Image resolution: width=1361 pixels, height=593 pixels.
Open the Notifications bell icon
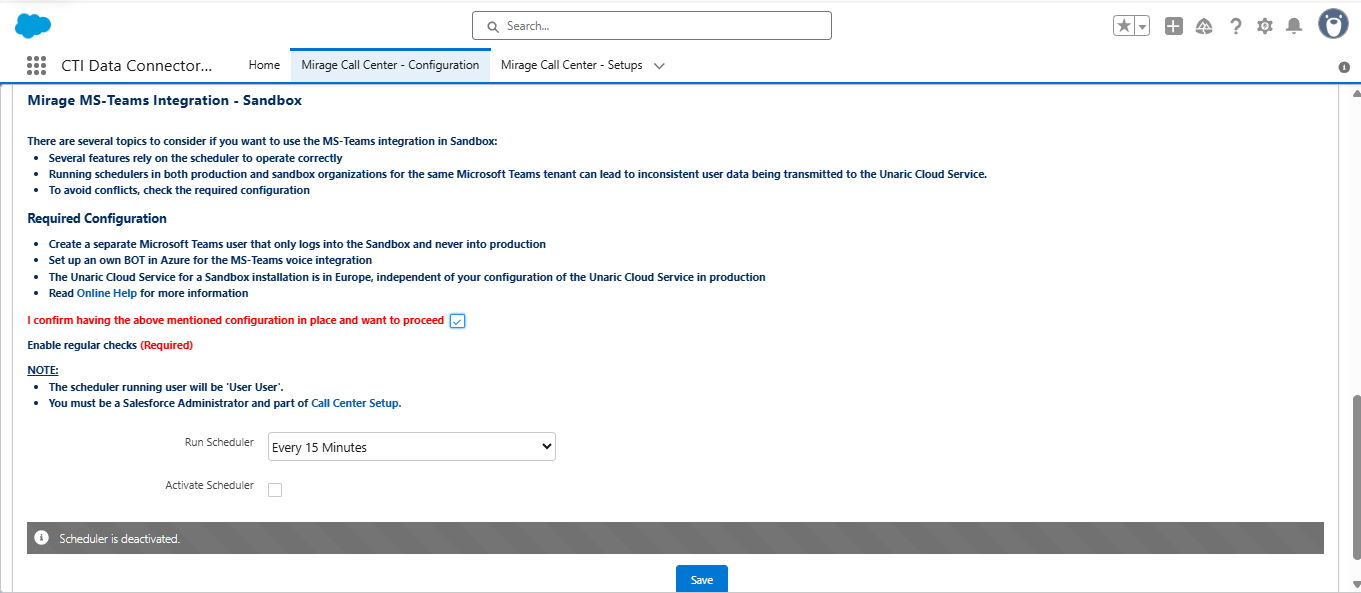pos(1294,26)
